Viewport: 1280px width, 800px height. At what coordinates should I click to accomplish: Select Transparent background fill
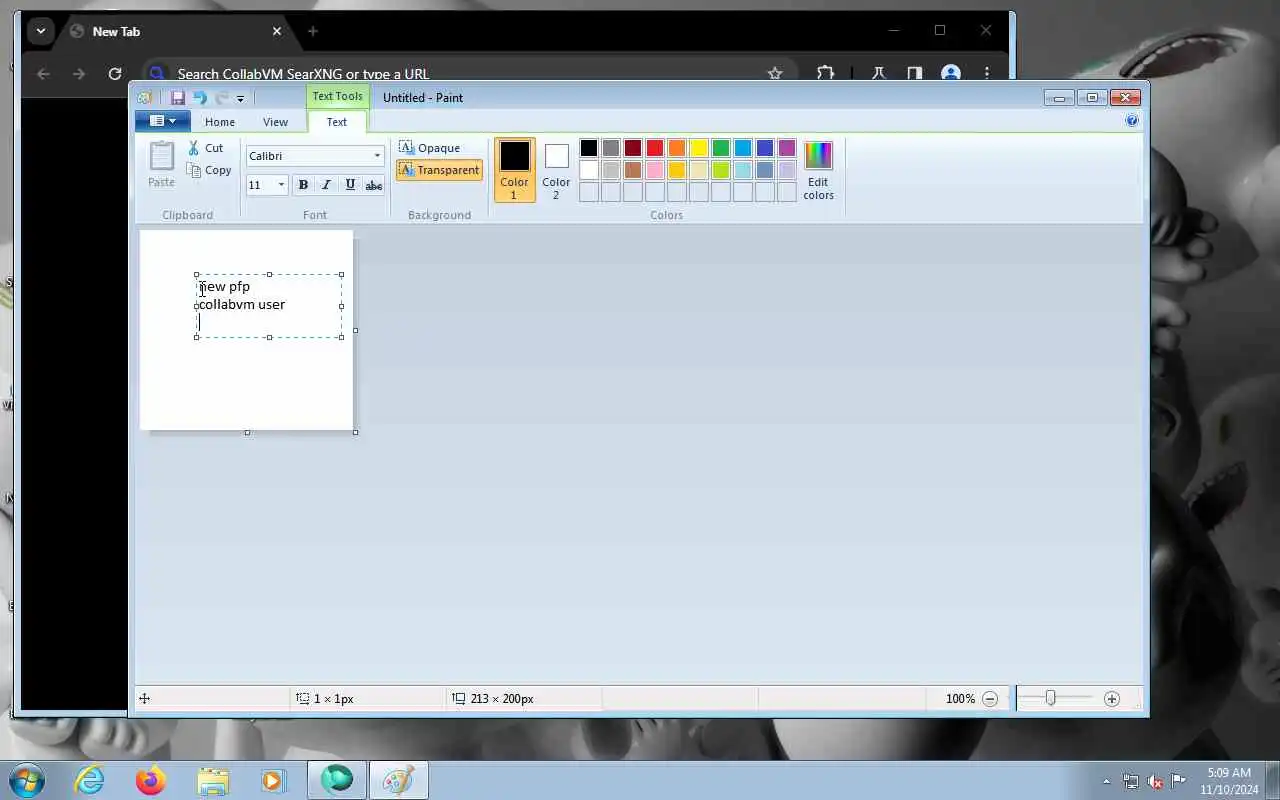point(439,170)
